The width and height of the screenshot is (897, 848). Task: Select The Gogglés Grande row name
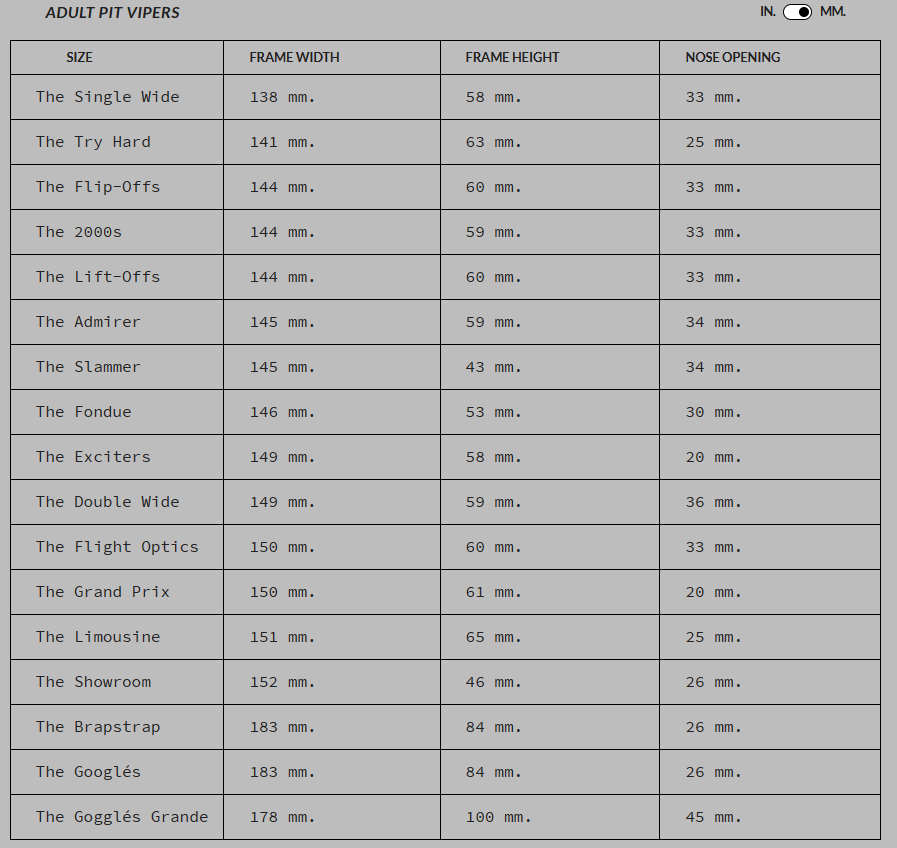click(x=122, y=817)
